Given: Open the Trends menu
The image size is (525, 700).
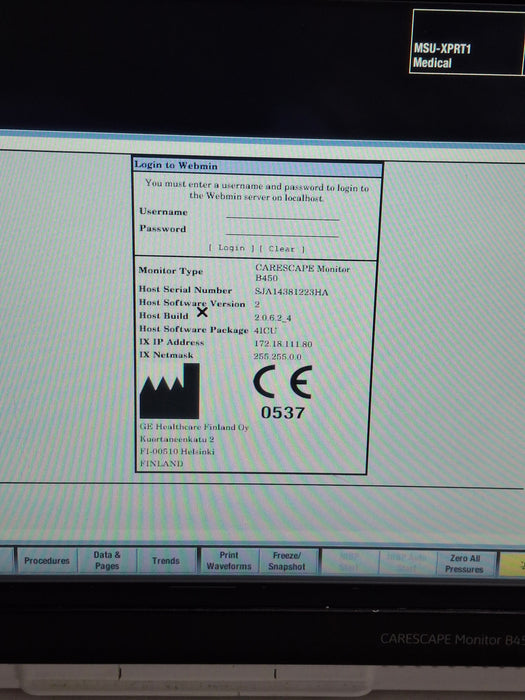Looking at the screenshot, I should pyautogui.click(x=166, y=561).
